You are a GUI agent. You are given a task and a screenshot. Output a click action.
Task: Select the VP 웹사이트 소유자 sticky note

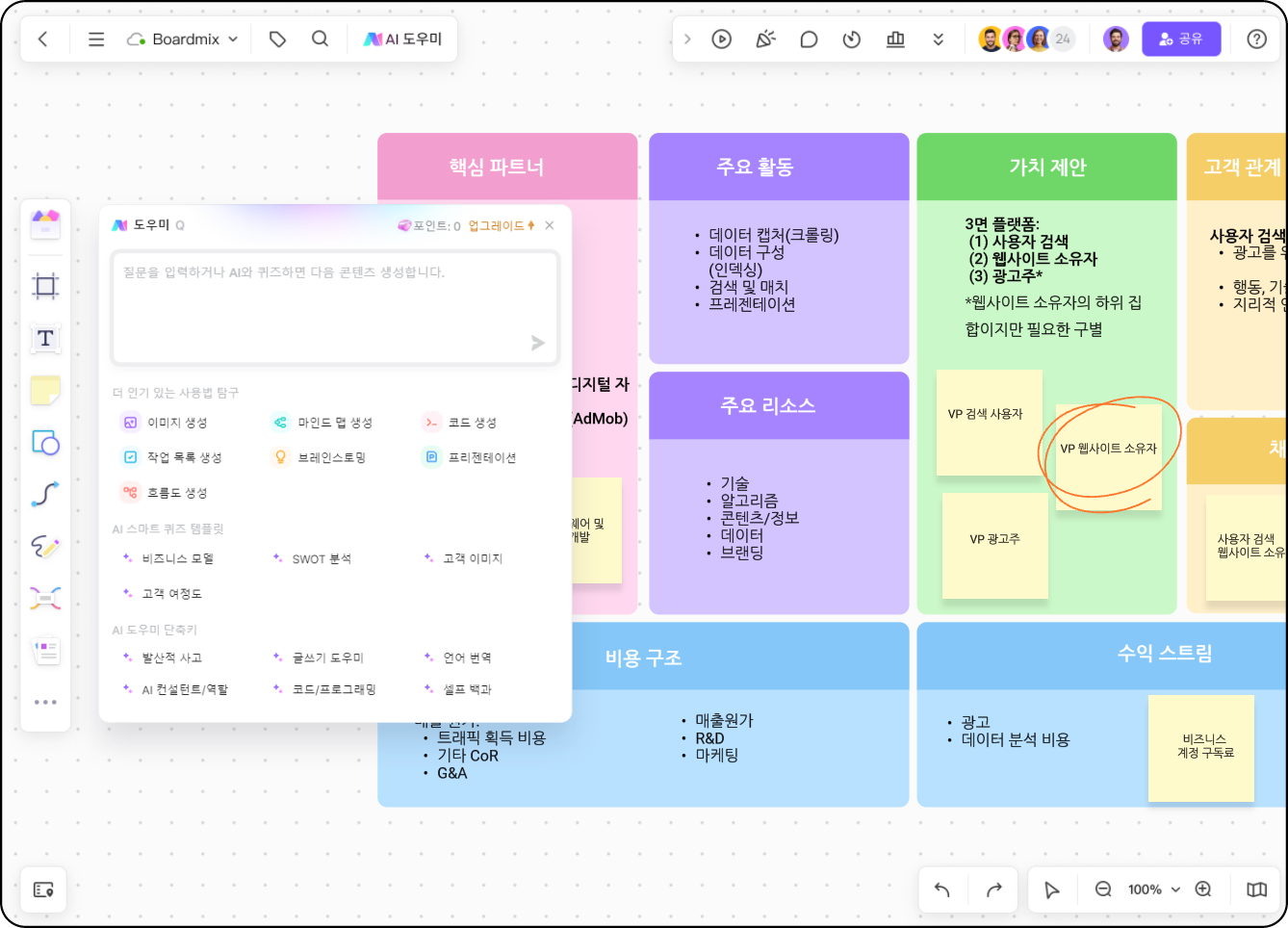pyautogui.click(x=1109, y=456)
